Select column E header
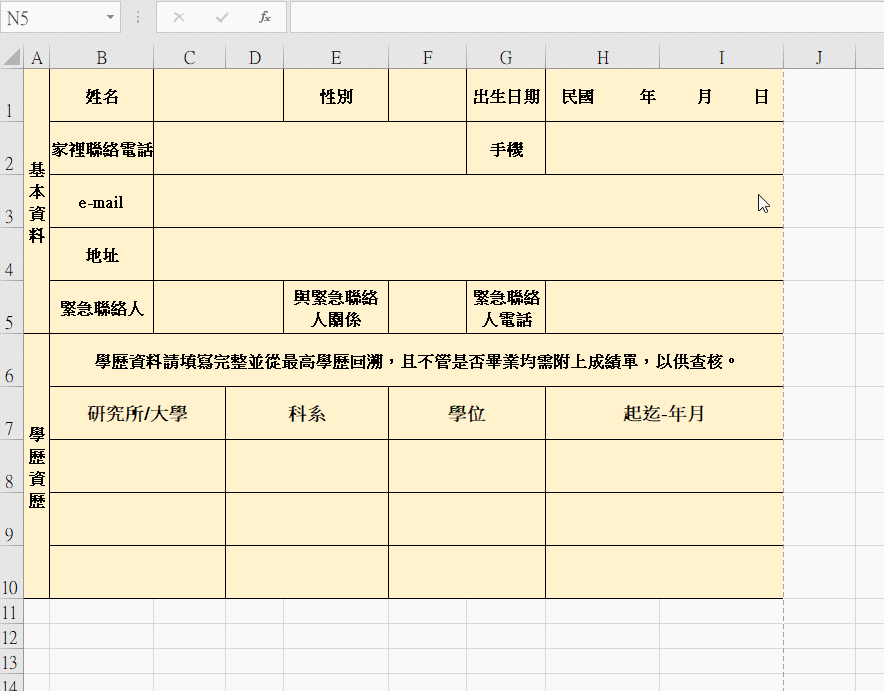 tap(336, 57)
